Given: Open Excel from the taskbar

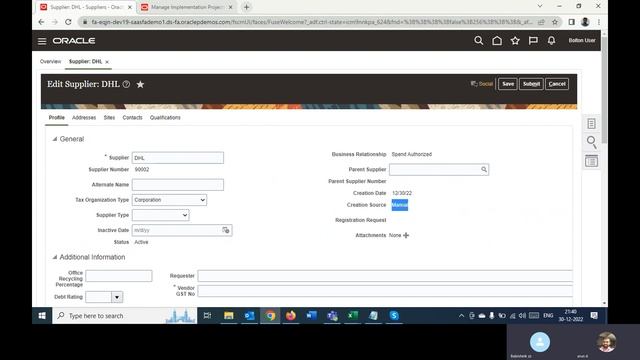Looking at the screenshot, I should pyautogui.click(x=353, y=316).
